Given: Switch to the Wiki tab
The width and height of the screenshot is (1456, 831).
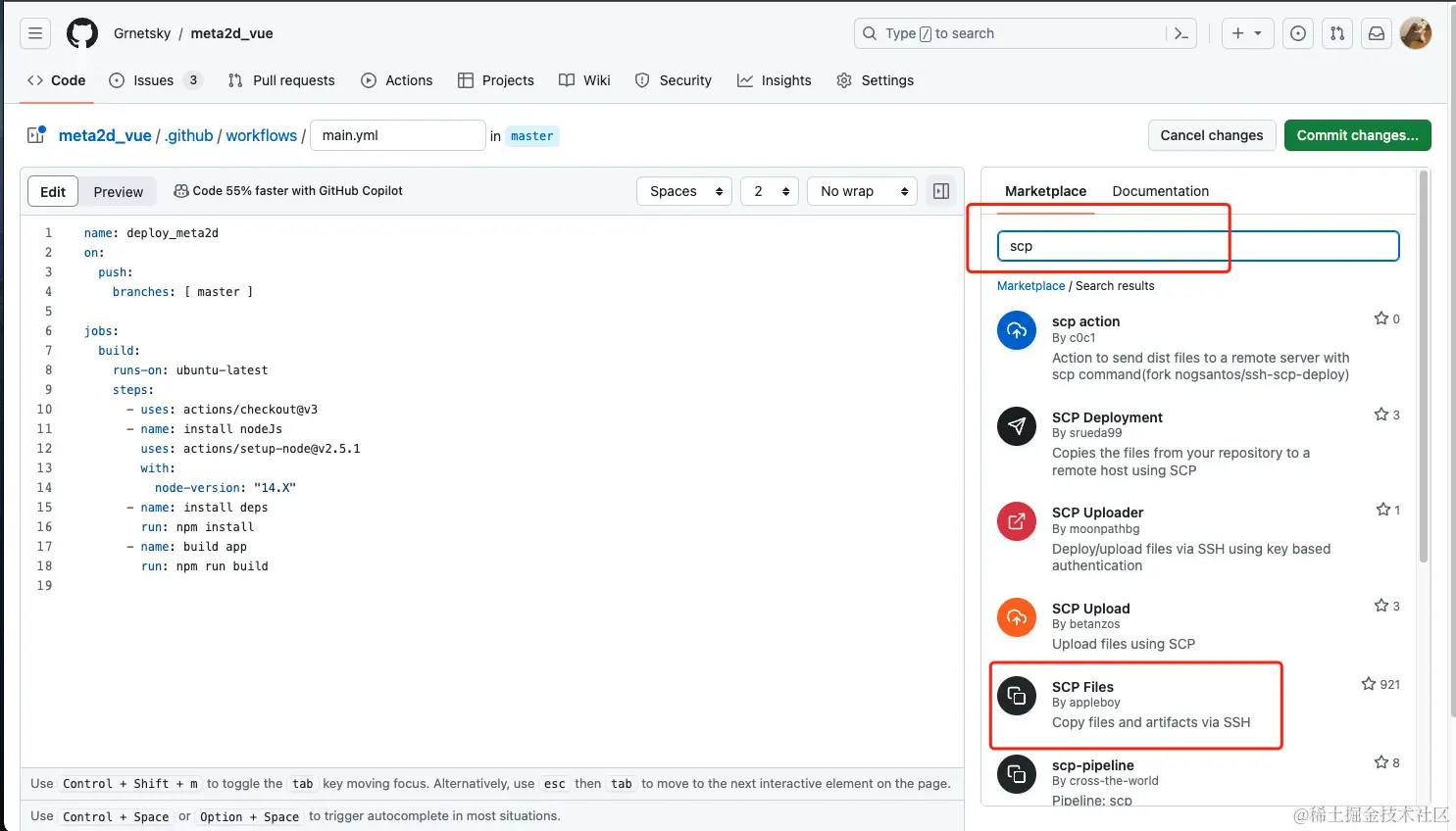Looking at the screenshot, I should pos(585,80).
